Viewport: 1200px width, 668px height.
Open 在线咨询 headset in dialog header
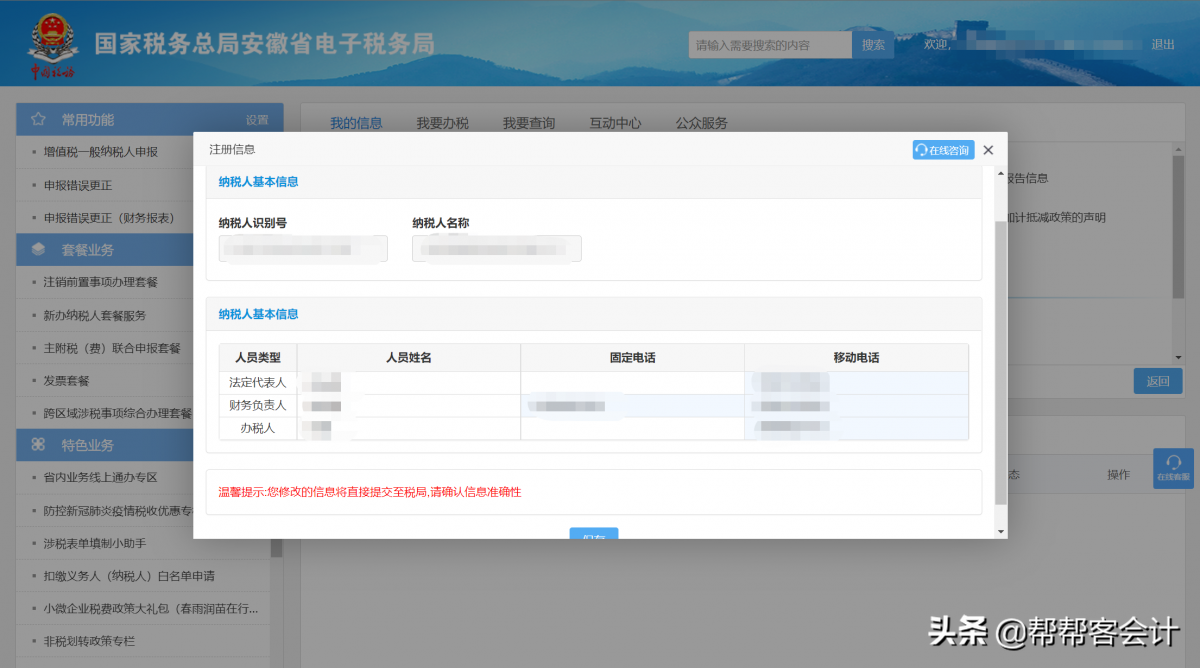[x=943, y=150]
